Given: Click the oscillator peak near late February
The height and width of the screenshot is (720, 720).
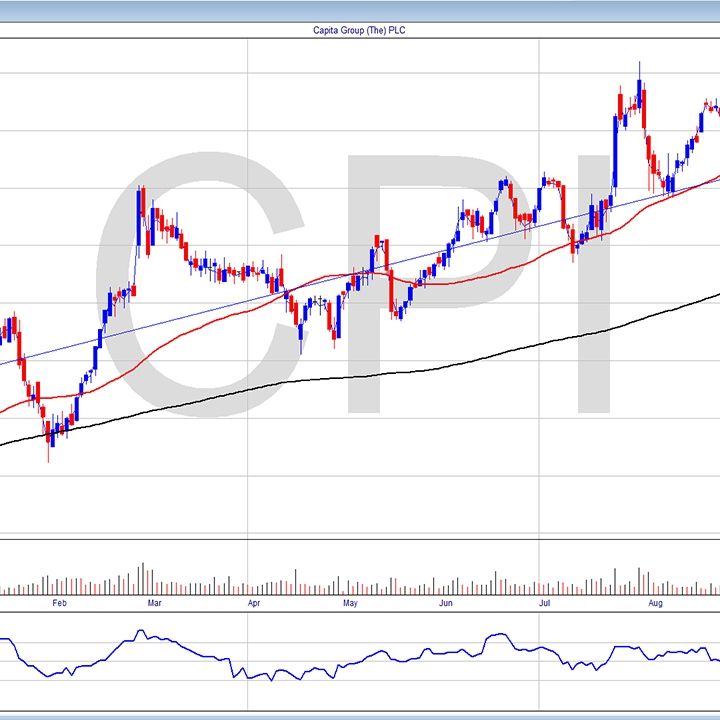Looking at the screenshot, I should click(141, 632).
